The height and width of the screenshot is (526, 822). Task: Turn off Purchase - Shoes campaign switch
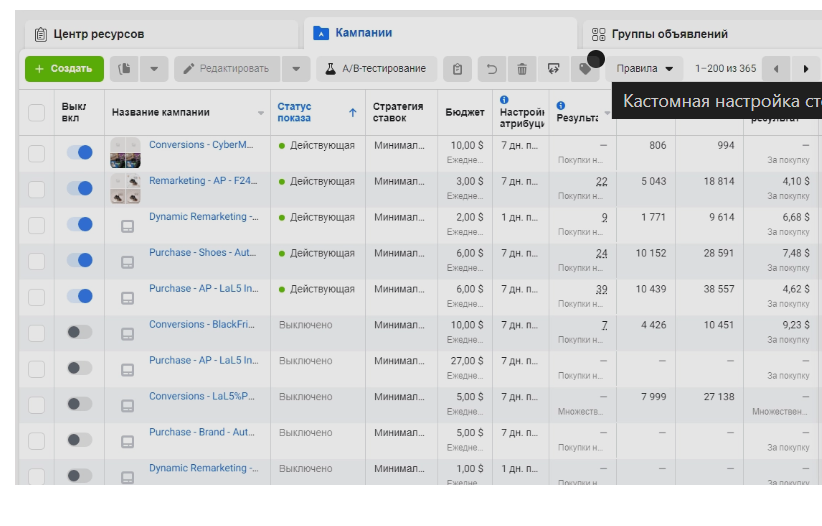point(80,260)
